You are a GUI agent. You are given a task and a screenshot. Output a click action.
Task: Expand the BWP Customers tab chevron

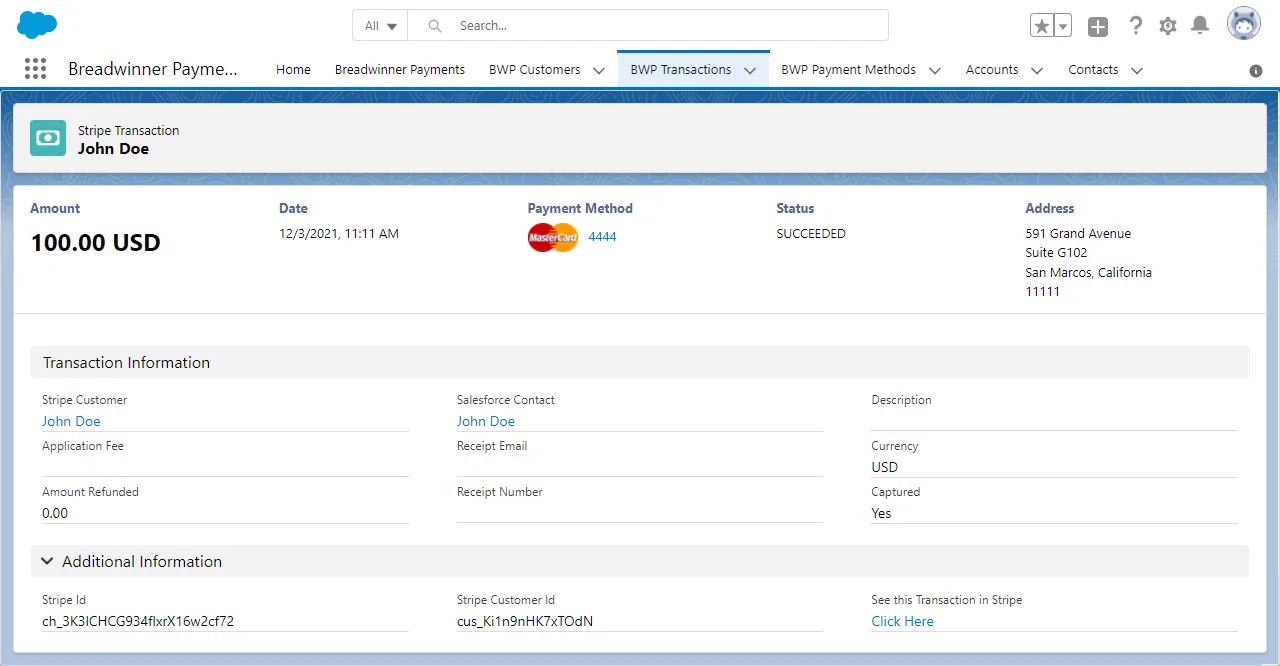click(x=599, y=70)
